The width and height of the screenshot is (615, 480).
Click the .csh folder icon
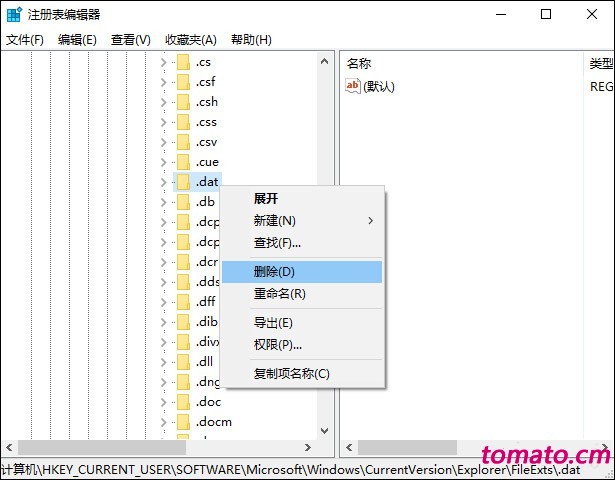click(x=183, y=102)
